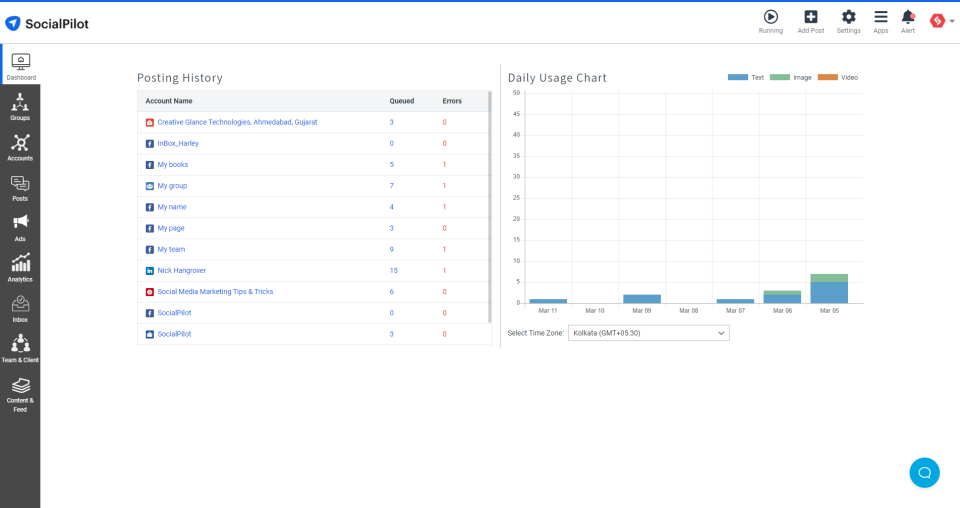Click the Add Post icon
Image resolution: width=960 pixels, height=508 pixels.
coord(810,18)
